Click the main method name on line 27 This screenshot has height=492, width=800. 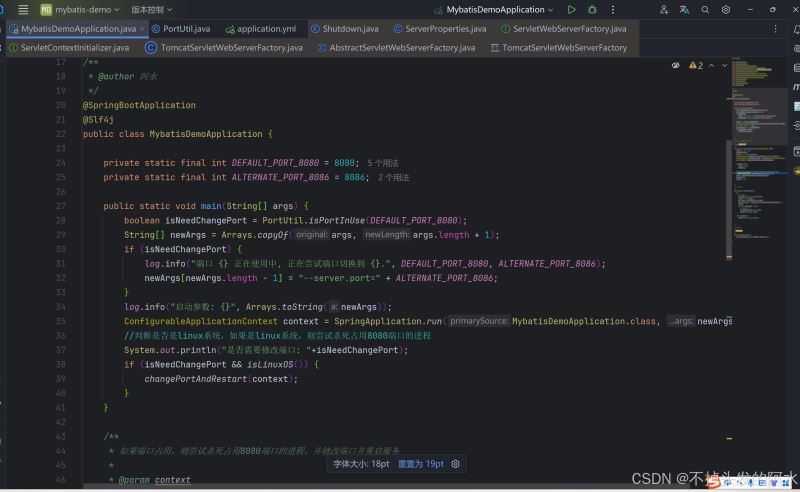(x=211, y=206)
